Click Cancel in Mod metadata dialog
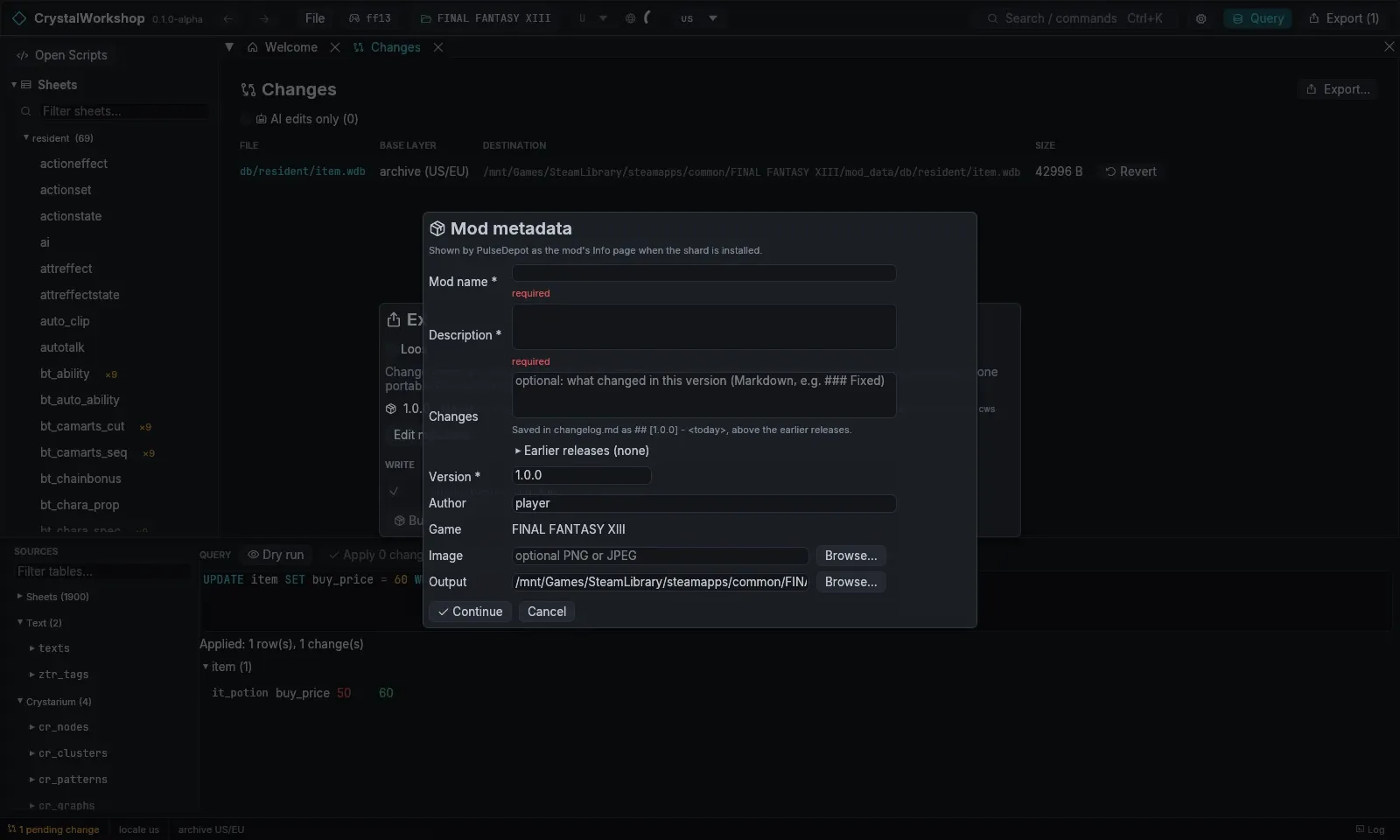Viewport: 1400px width, 840px height. click(x=547, y=612)
